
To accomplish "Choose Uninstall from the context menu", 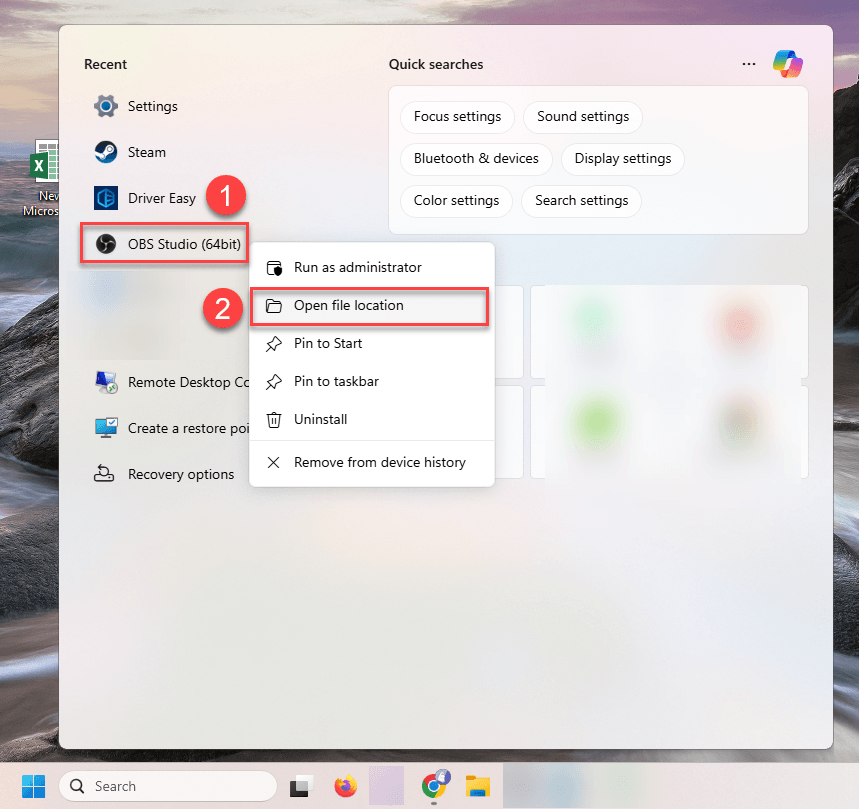I will [372, 420].
